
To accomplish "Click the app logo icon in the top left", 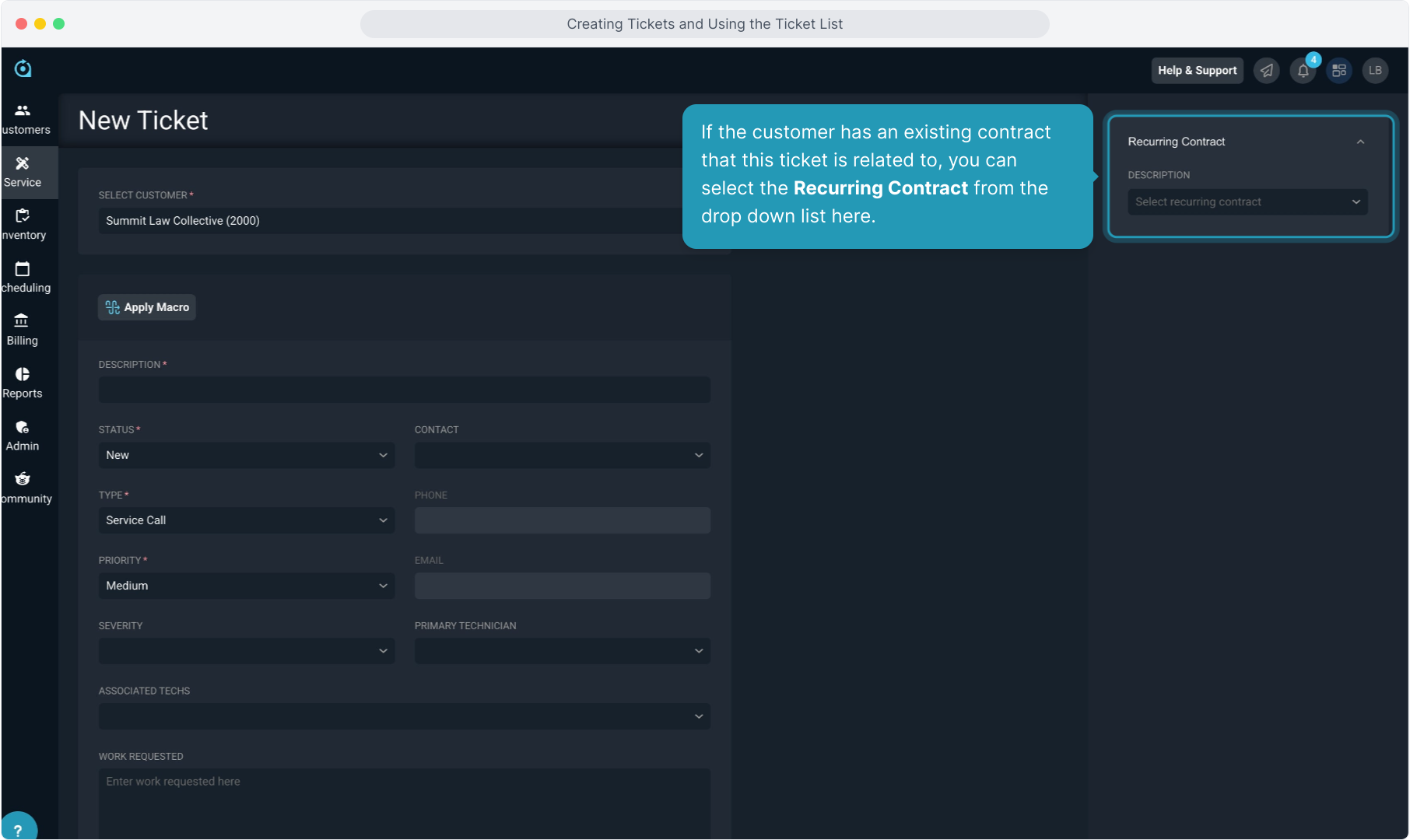I will pos(23,69).
